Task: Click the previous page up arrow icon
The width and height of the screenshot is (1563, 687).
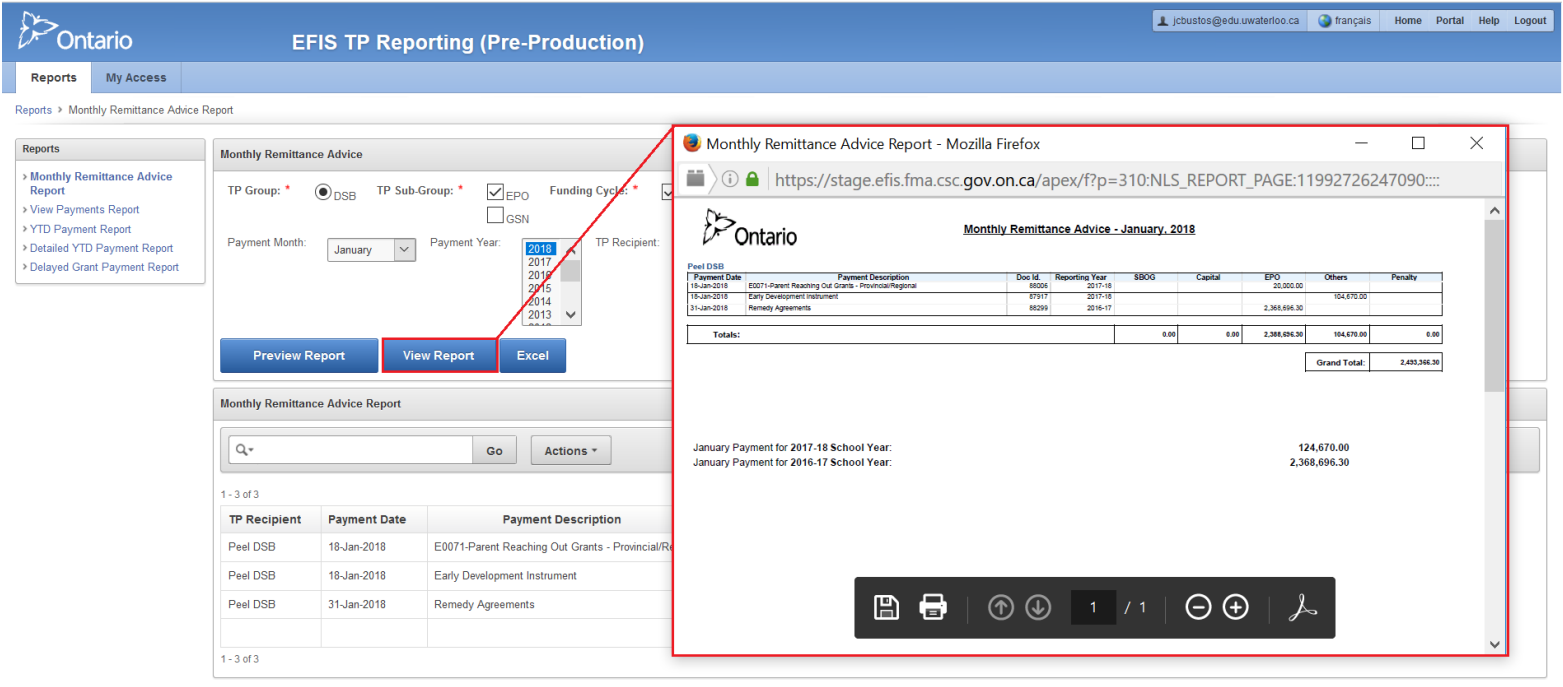Action: click(1000, 607)
